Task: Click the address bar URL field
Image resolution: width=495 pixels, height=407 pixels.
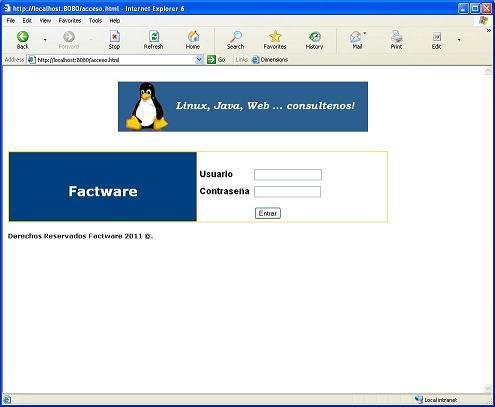Action: (x=115, y=60)
